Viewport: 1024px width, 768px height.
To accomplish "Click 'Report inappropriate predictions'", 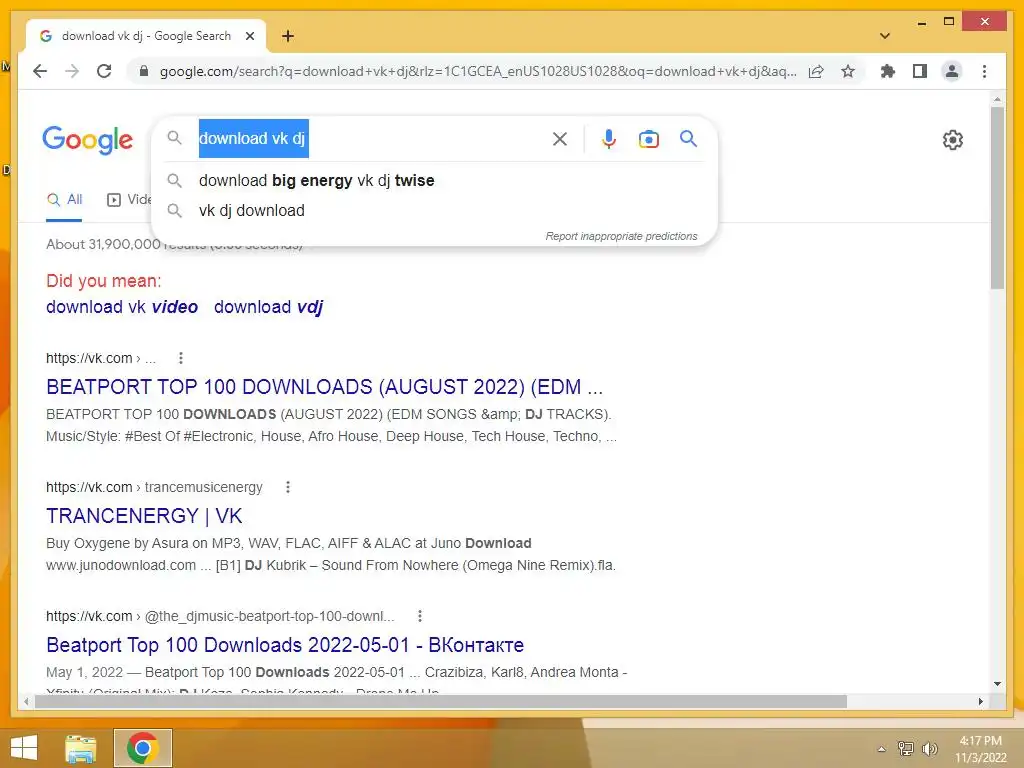I will pyautogui.click(x=621, y=236).
